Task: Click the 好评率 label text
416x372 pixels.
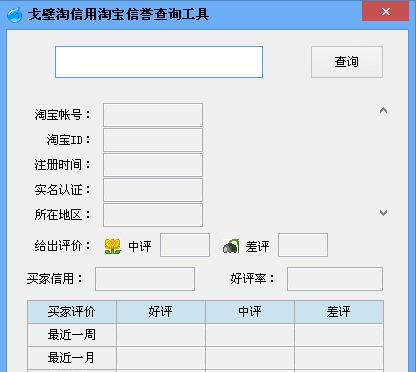Action: coord(252,279)
